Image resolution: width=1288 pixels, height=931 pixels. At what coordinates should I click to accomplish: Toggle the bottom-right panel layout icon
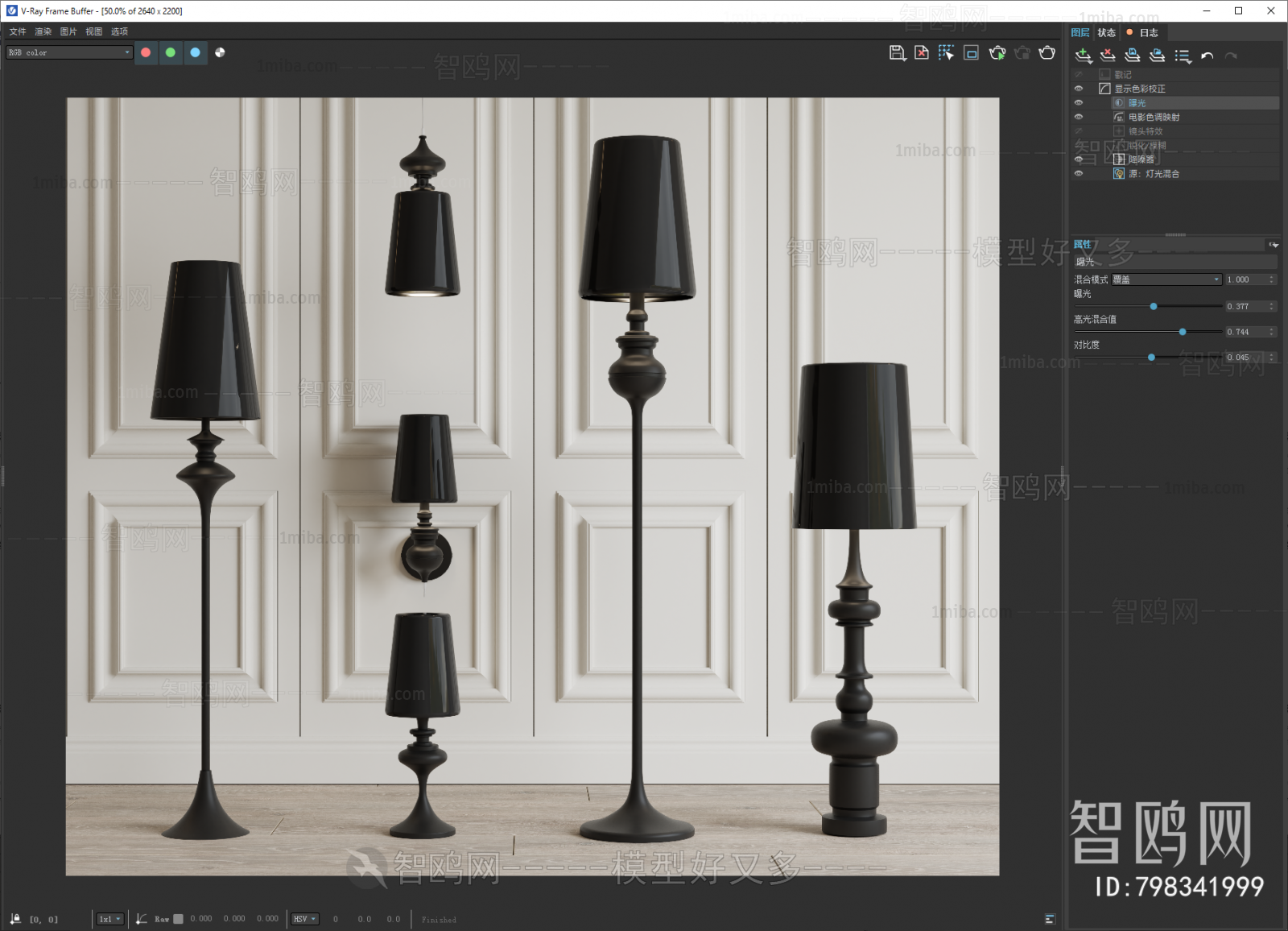[x=1050, y=919]
